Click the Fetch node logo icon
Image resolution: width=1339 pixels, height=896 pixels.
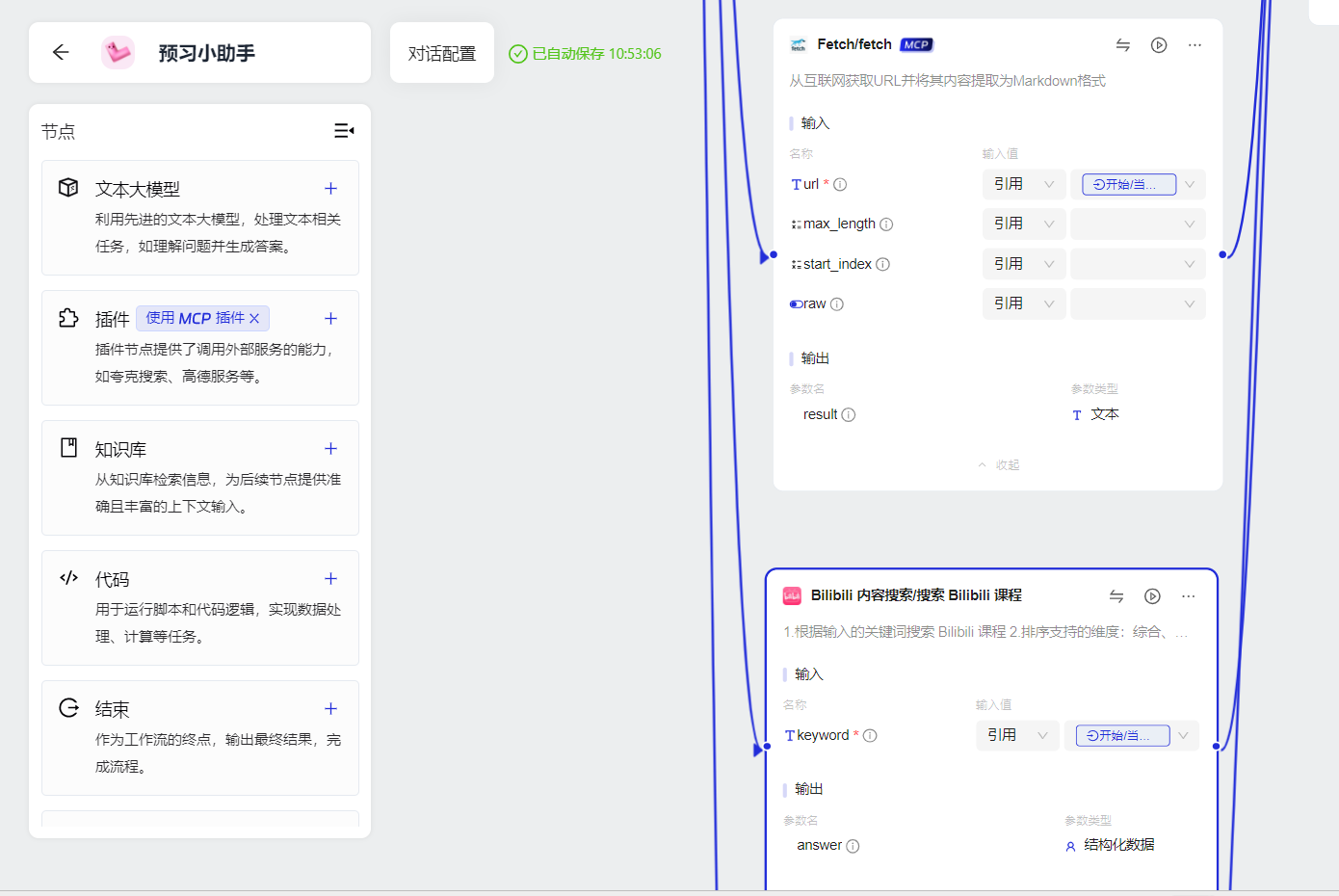(x=798, y=45)
